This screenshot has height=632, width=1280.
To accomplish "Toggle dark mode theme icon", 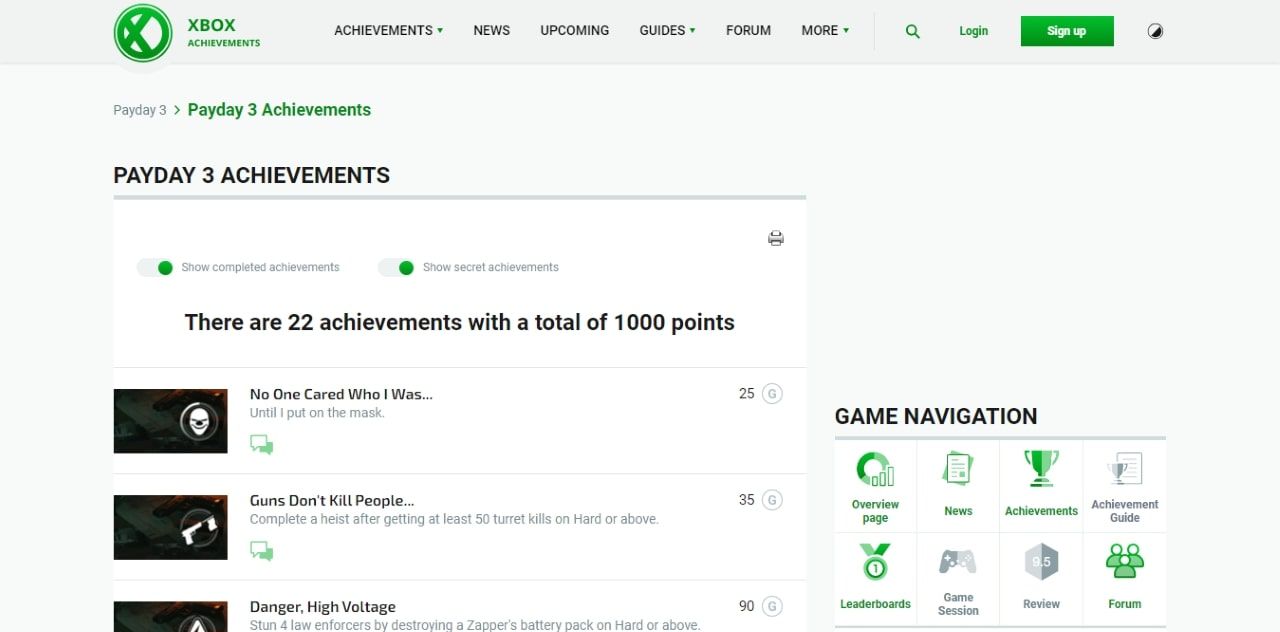I will point(1155,31).
